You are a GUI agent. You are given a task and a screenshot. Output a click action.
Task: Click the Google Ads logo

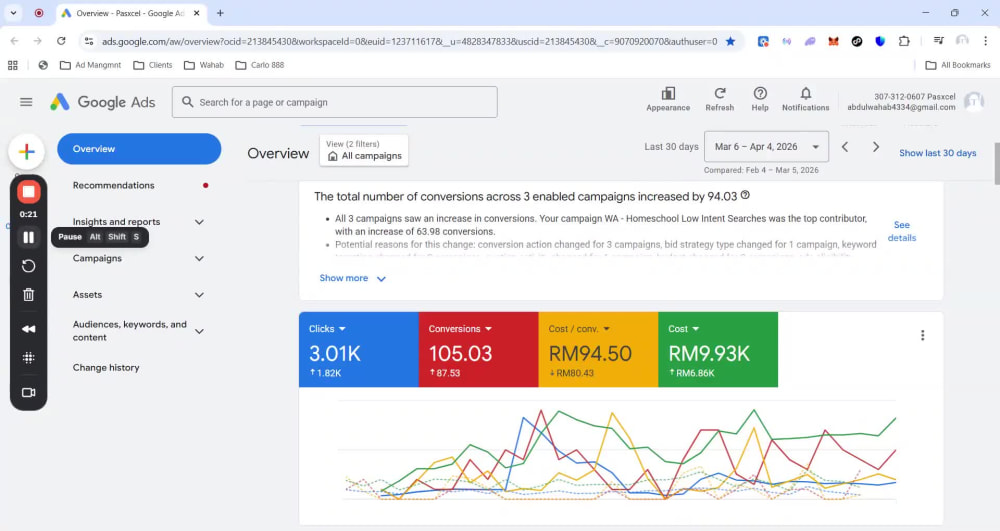click(x=103, y=102)
